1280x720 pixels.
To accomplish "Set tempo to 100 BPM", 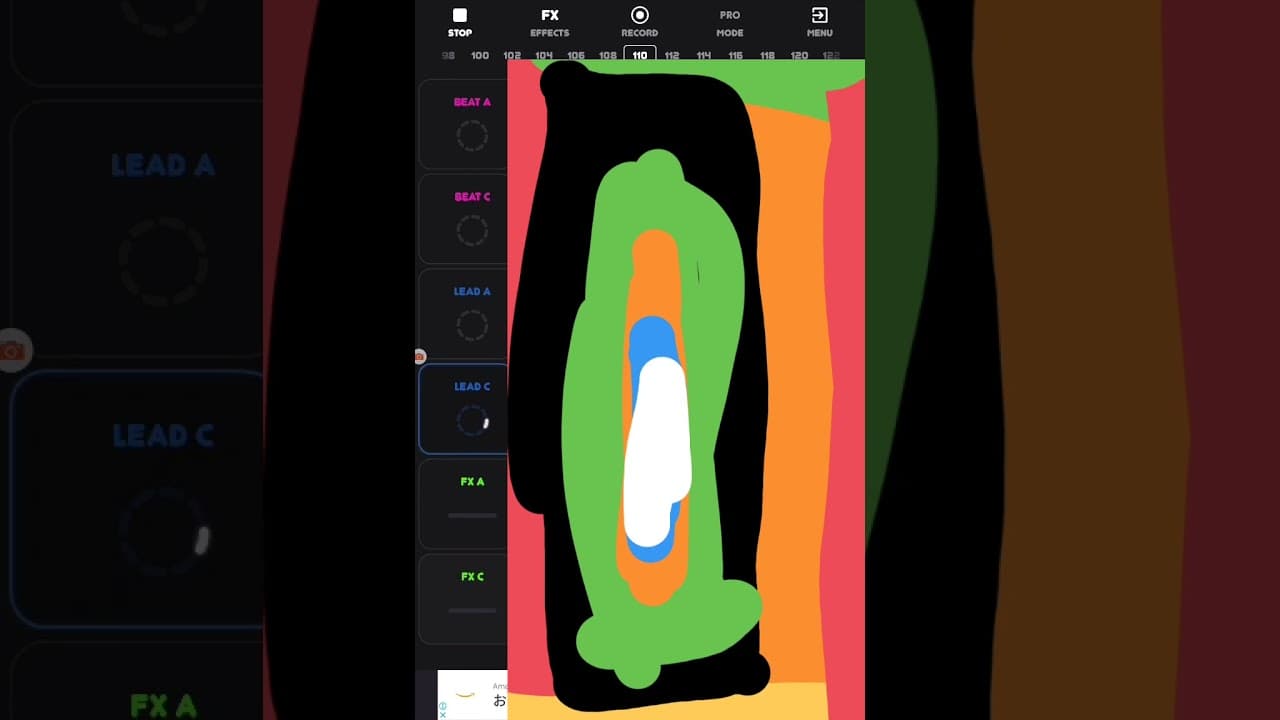I will (x=480, y=55).
